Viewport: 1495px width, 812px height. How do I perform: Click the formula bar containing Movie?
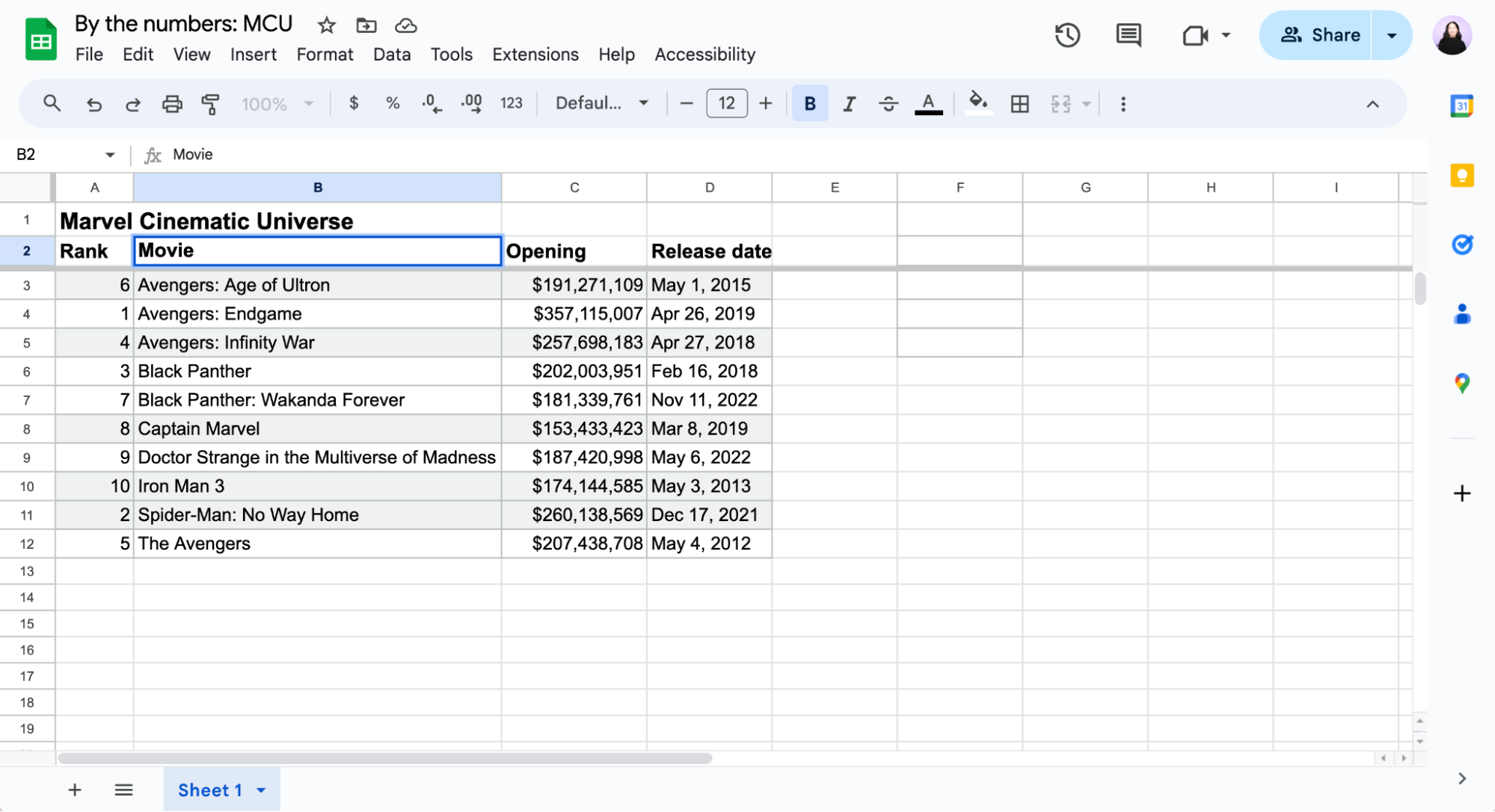[793, 155]
